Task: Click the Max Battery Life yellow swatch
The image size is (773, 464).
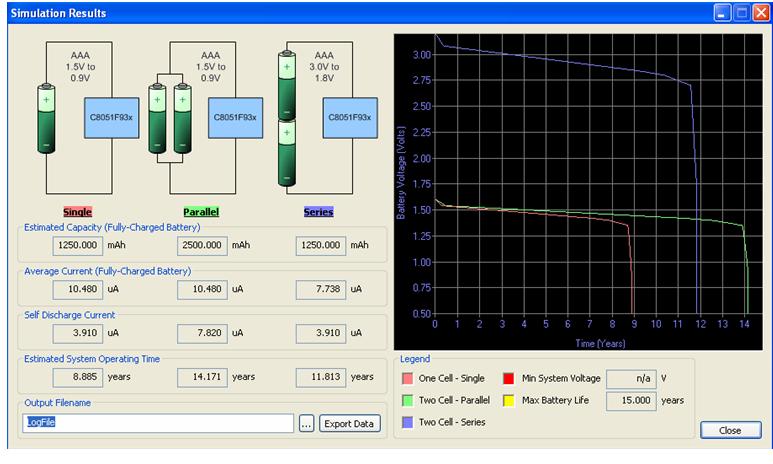Action: 508,401
